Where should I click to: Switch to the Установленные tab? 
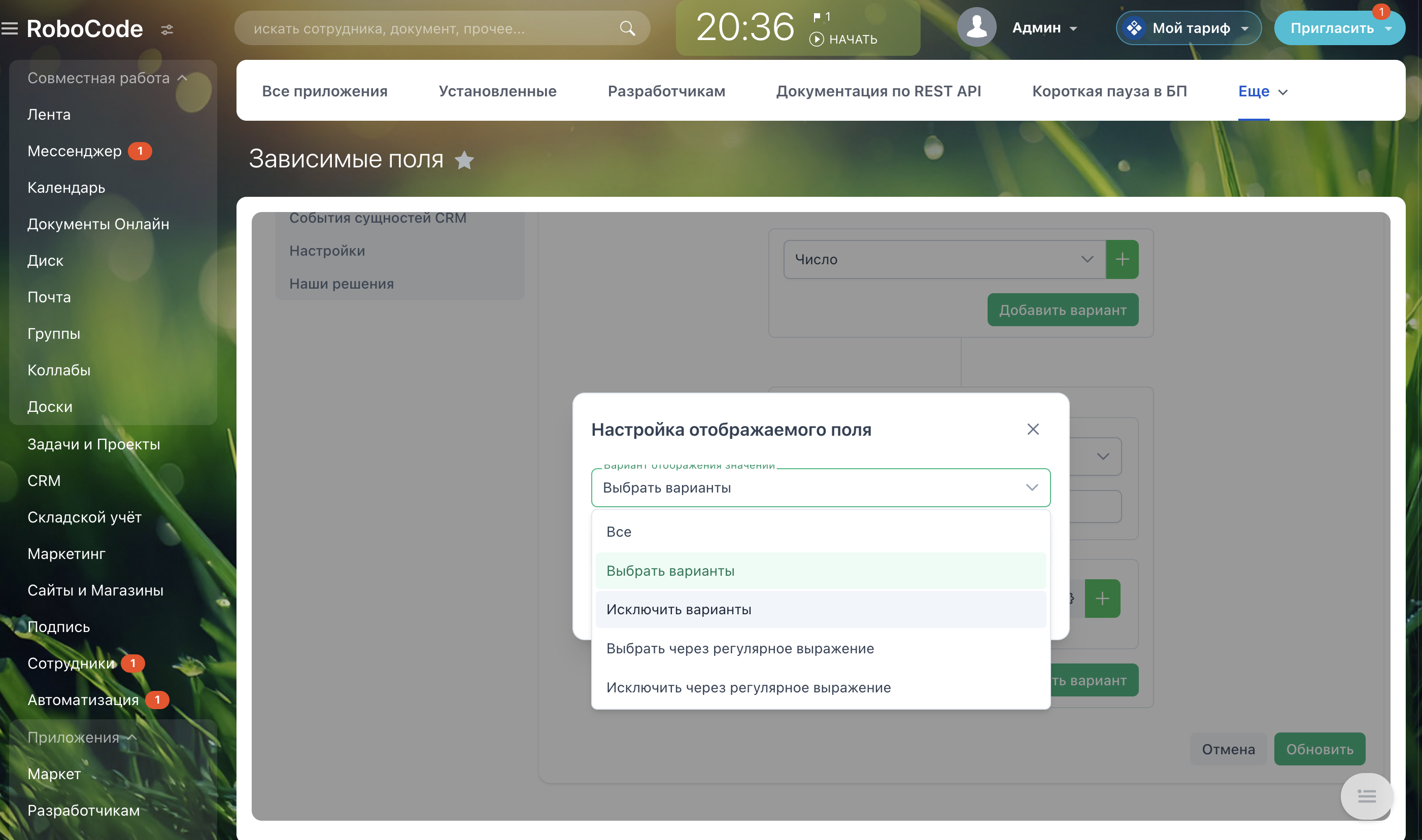(497, 91)
